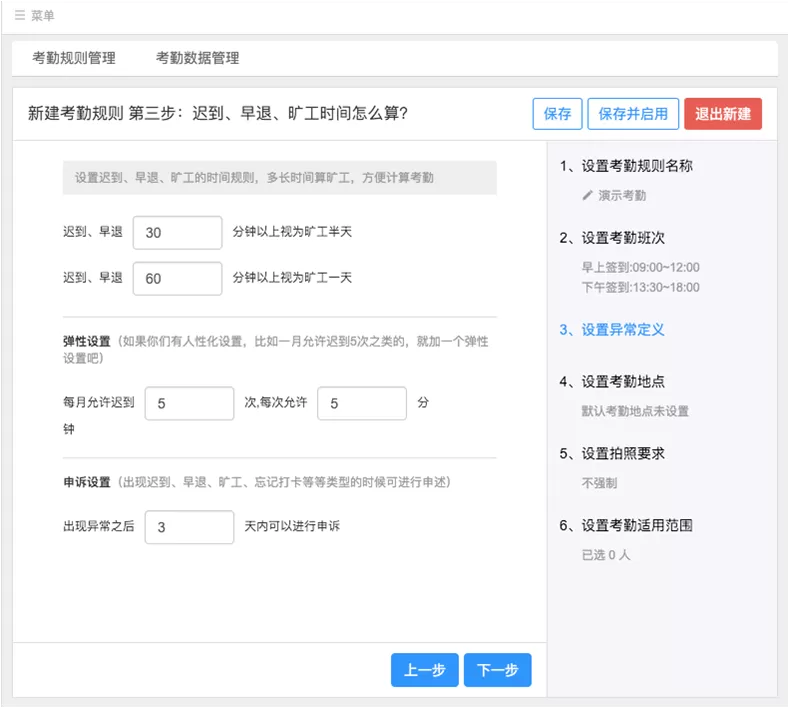Jump to step 4、设置考勤地点

pos(612,381)
